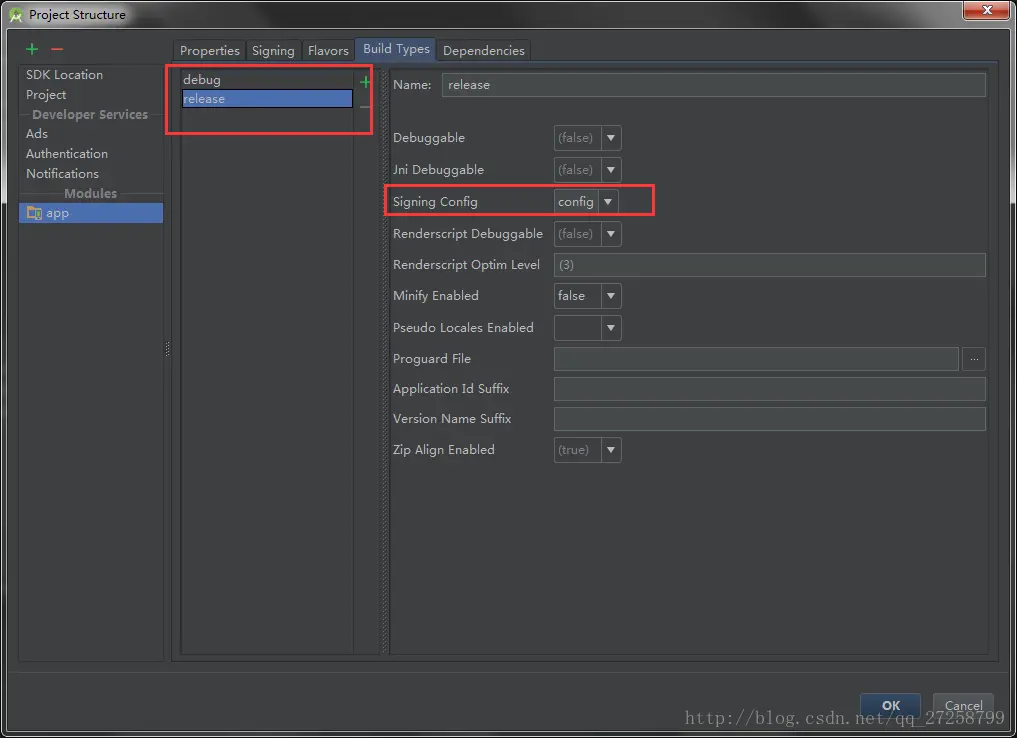Switch to the Signing tab
The width and height of the screenshot is (1017, 738).
[273, 51]
